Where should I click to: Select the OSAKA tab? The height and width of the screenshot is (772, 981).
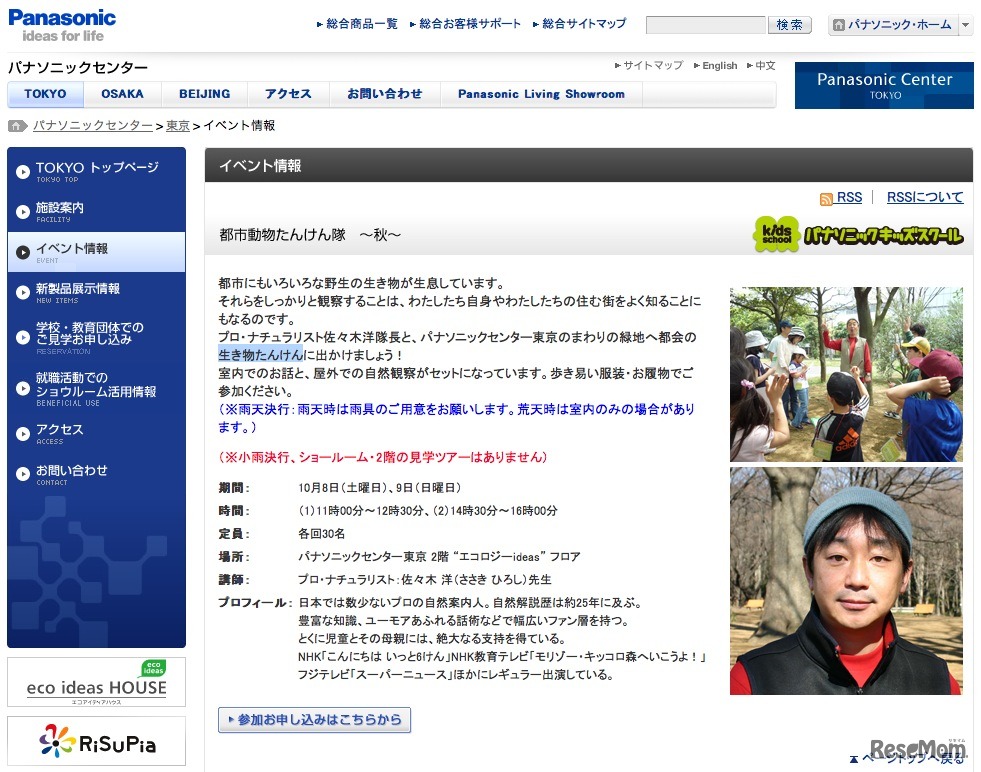(122, 94)
